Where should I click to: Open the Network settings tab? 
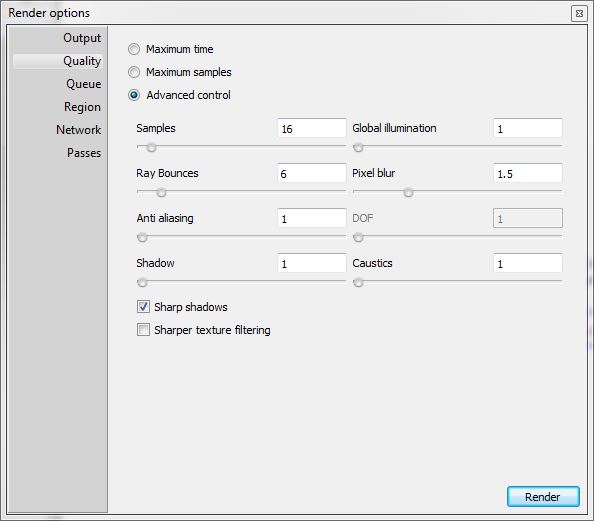click(x=78, y=130)
